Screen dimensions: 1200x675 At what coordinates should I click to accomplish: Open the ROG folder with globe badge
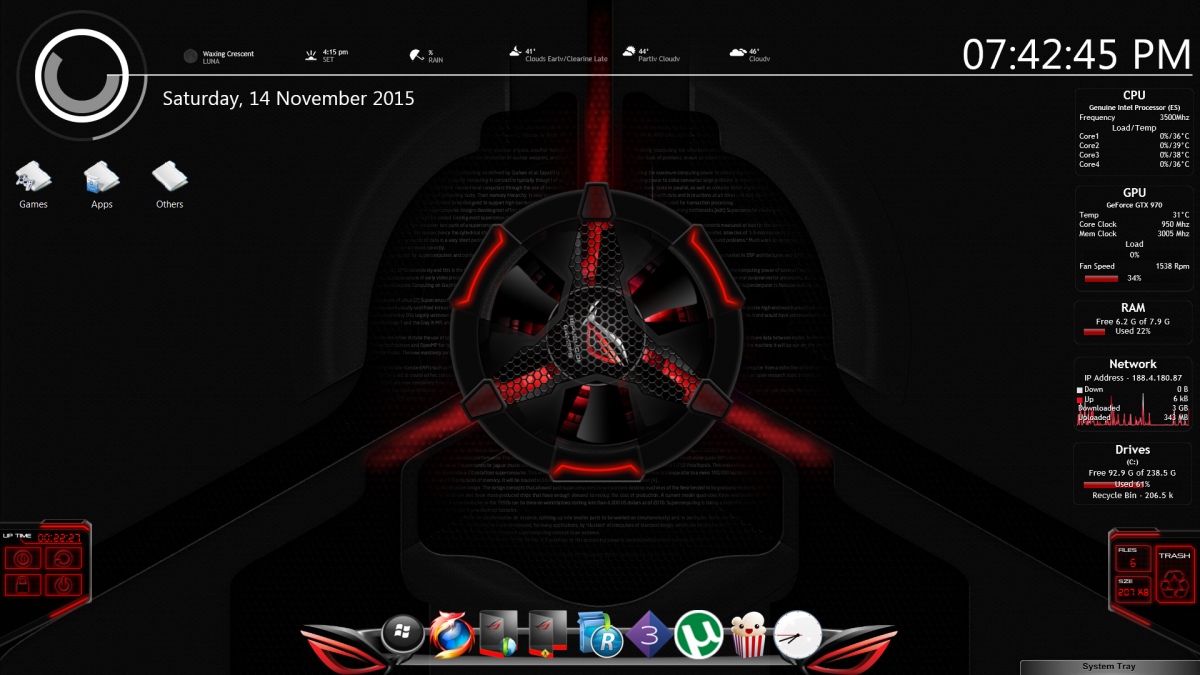tap(499, 633)
